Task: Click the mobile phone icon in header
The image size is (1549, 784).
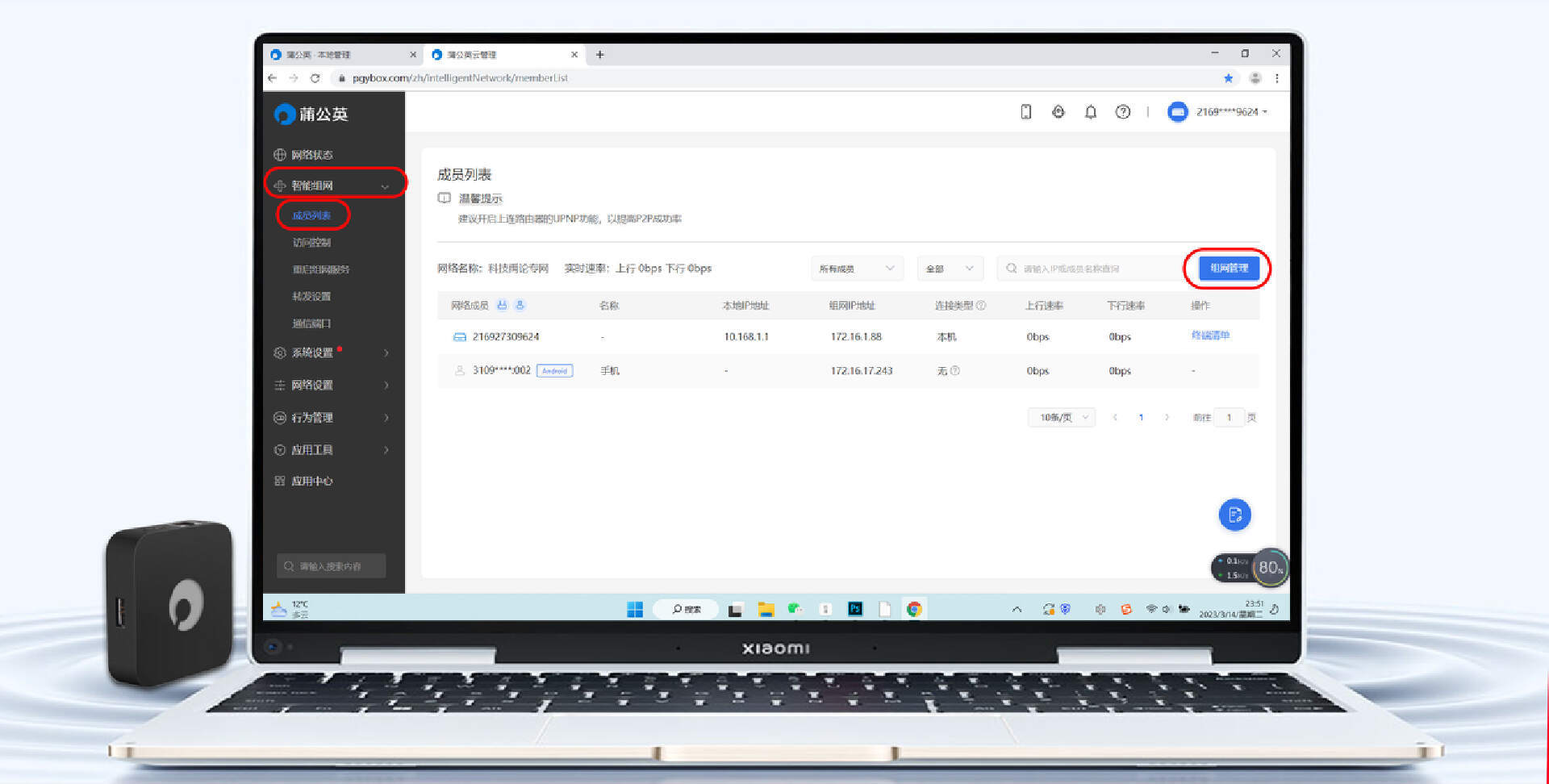Action: pos(1025,112)
